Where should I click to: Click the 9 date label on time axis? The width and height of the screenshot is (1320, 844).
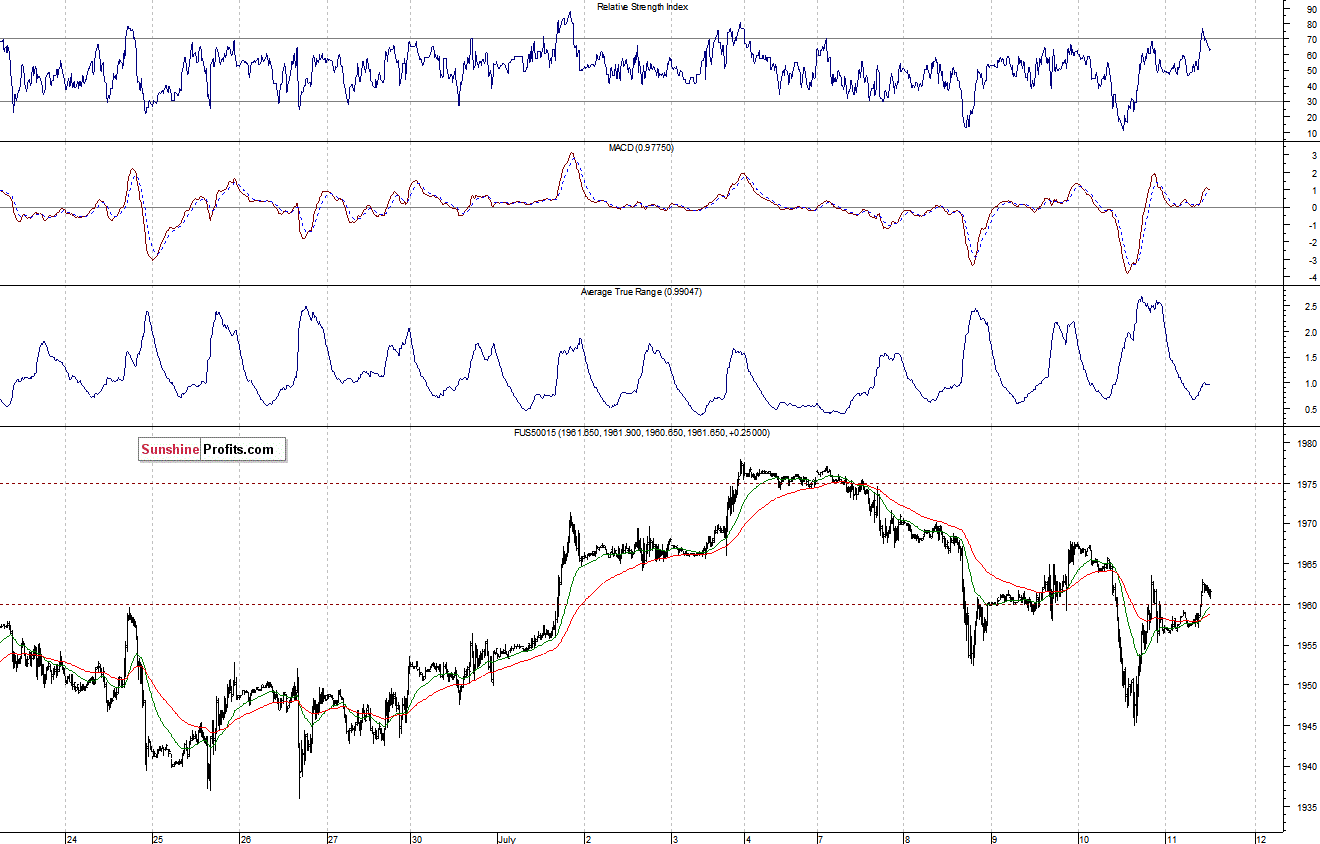[995, 838]
